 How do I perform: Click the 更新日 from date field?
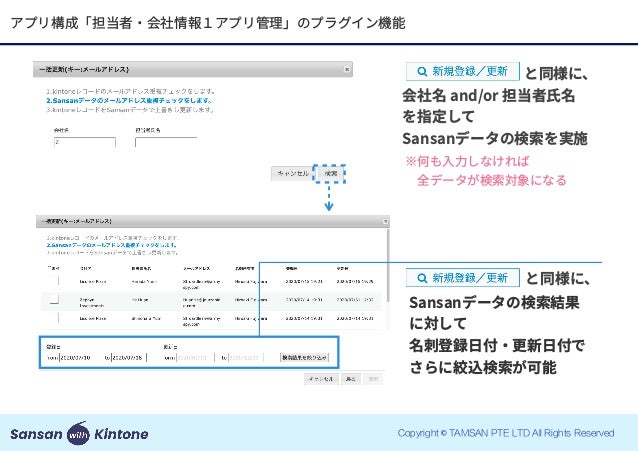pyautogui.click(x=195, y=357)
